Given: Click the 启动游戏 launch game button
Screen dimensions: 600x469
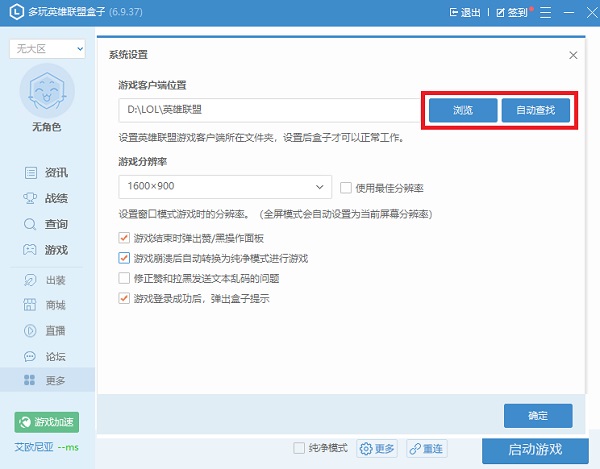Looking at the screenshot, I should [535, 450].
